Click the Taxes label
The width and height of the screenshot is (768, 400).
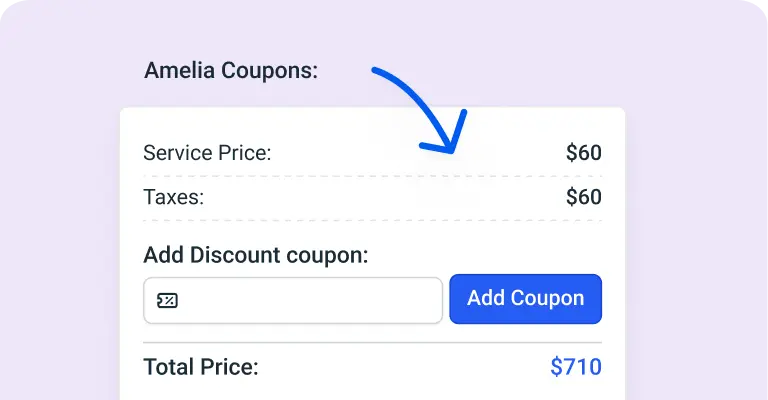click(x=173, y=197)
